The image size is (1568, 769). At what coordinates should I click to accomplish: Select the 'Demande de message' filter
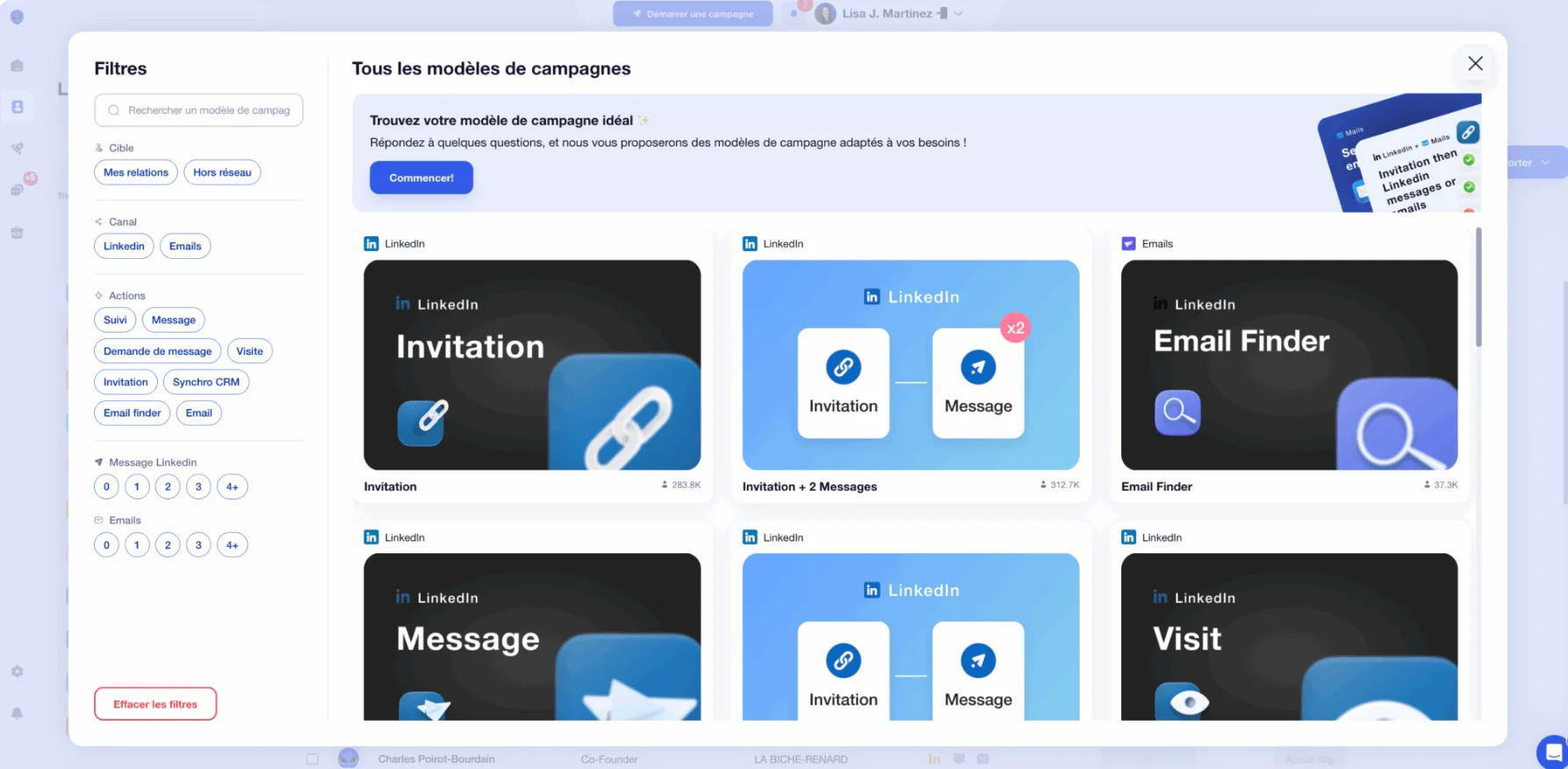pos(158,351)
